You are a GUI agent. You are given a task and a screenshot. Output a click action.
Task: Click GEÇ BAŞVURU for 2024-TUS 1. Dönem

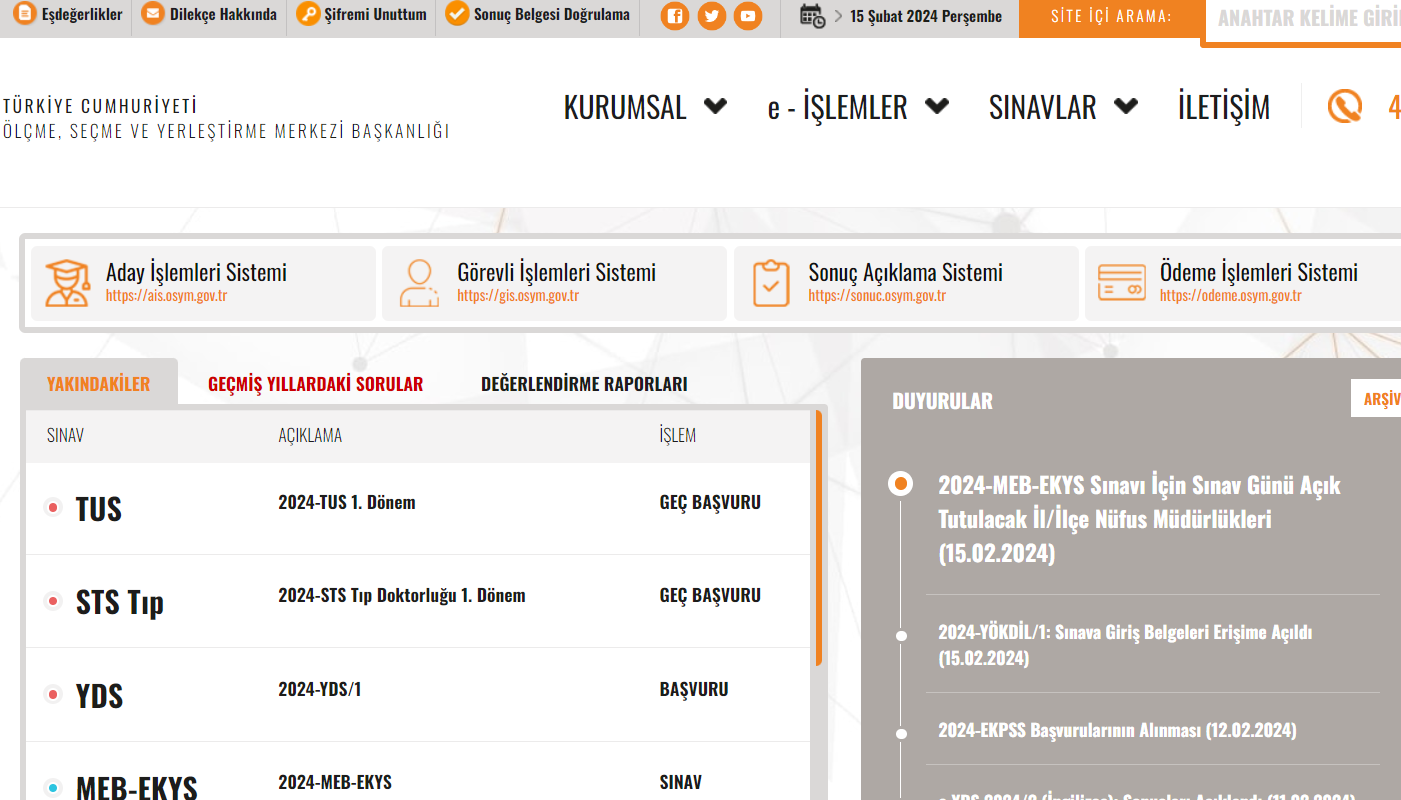coord(710,503)
